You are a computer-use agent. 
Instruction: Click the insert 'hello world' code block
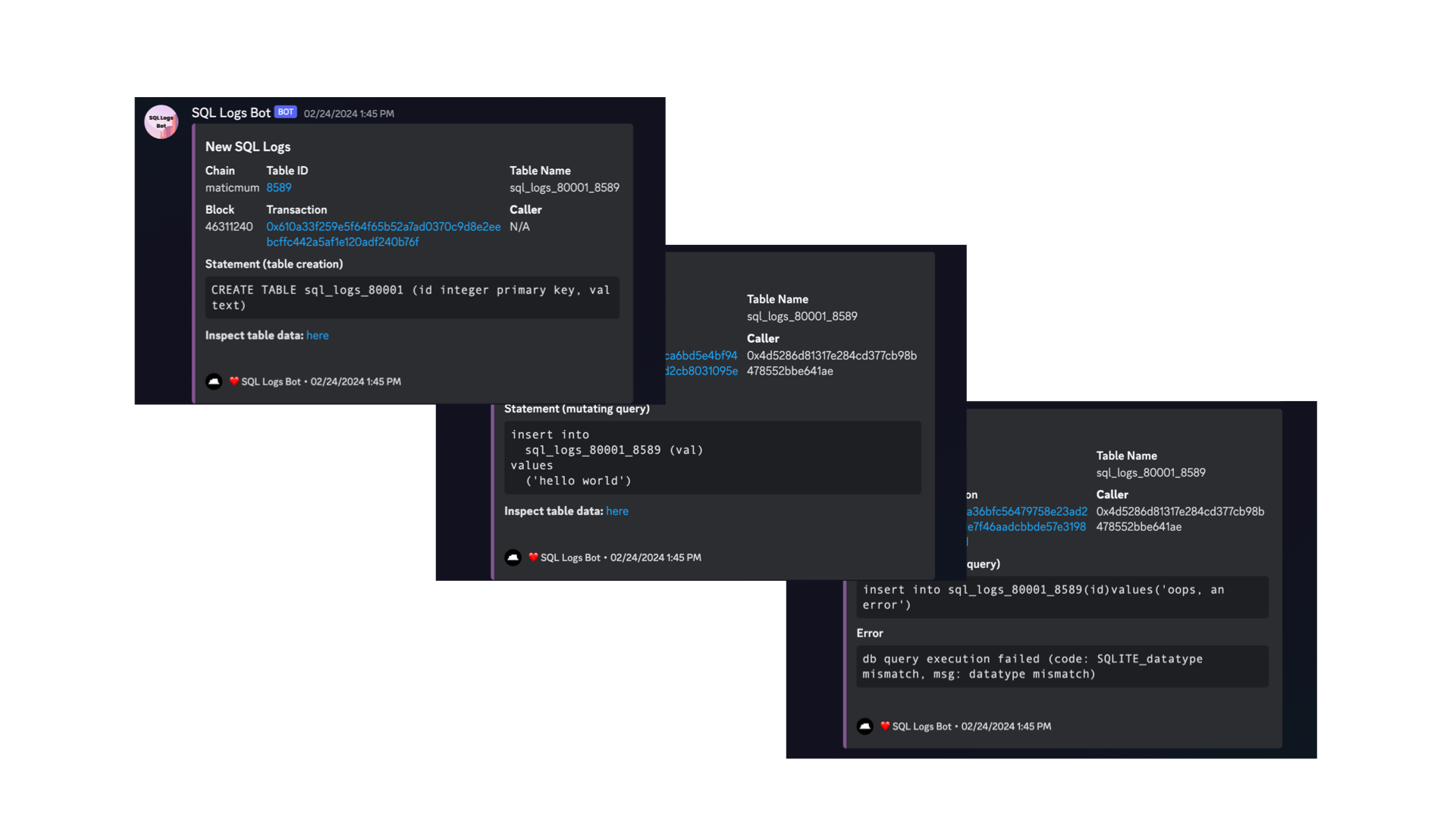(712, 457)
